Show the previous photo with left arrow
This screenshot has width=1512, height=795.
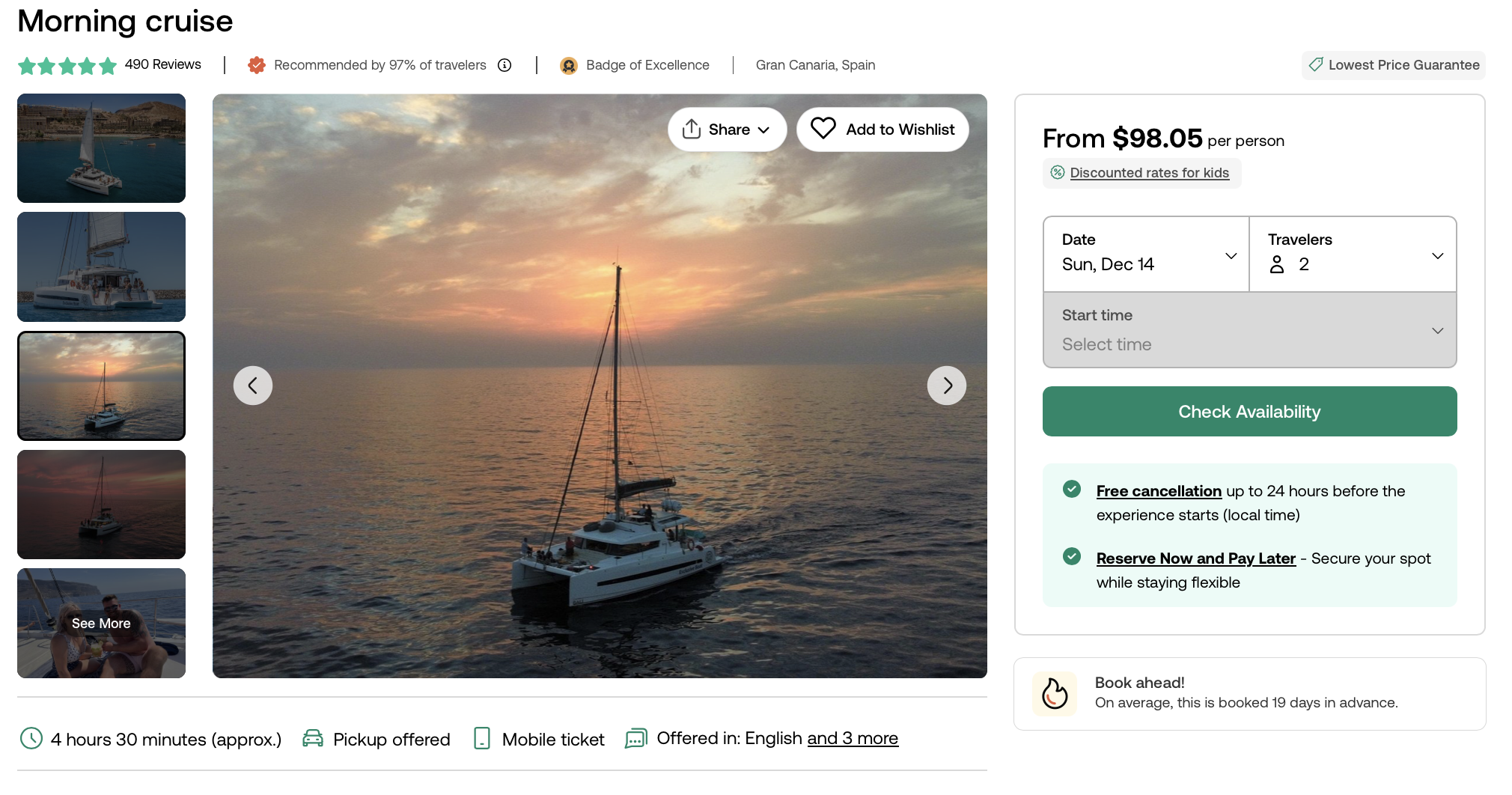pos(253,386)
